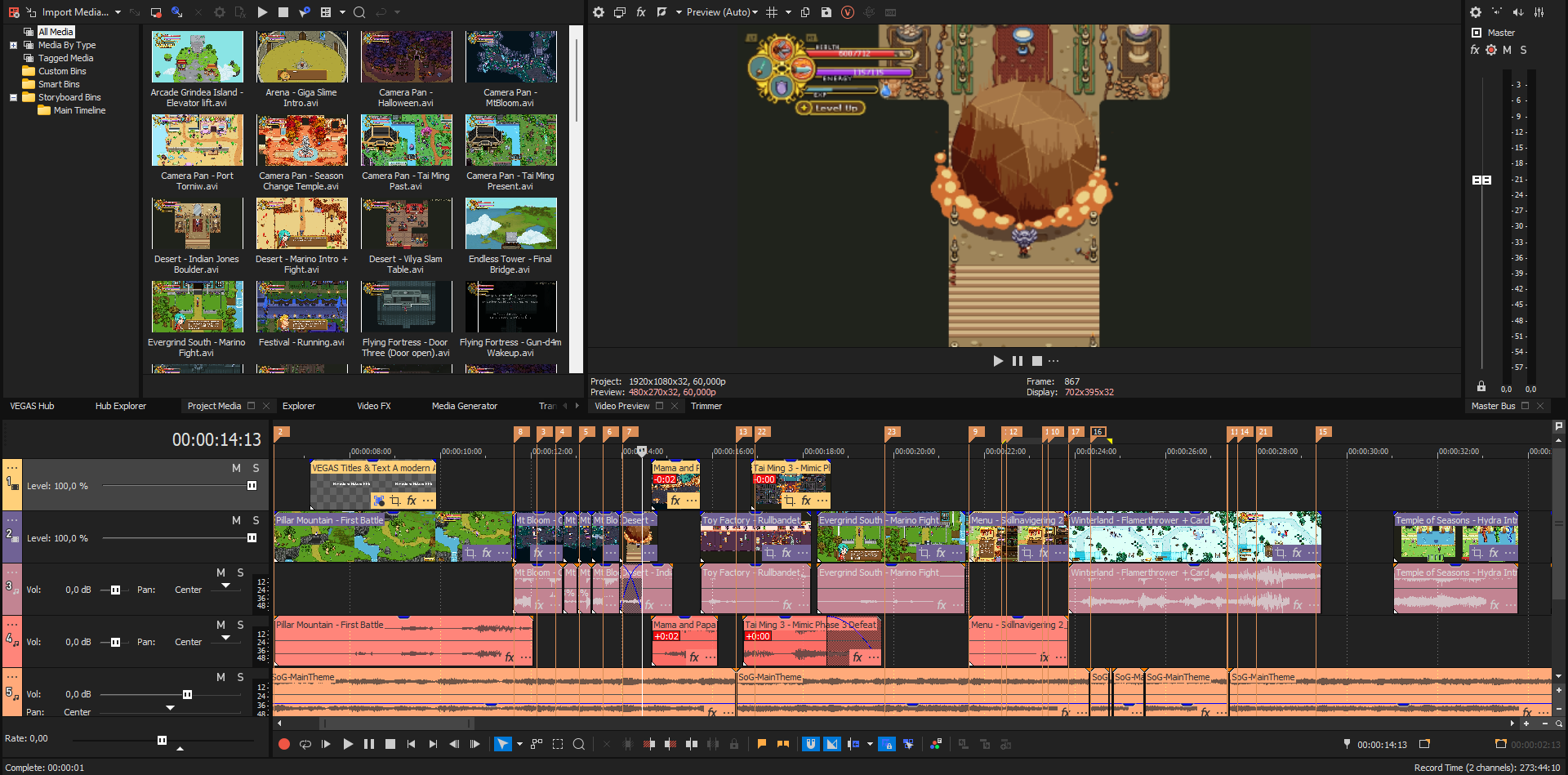
Task: Adjust the Rate slider handle
Action: point(162,740)
